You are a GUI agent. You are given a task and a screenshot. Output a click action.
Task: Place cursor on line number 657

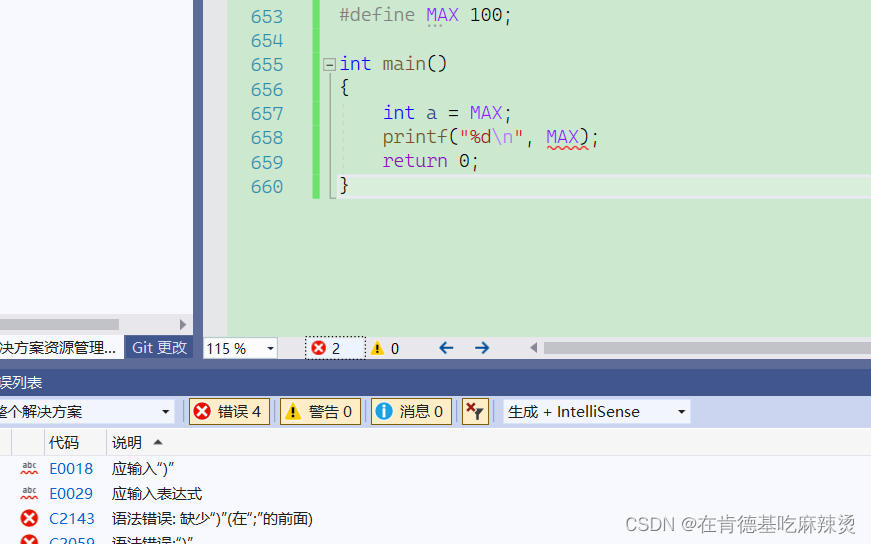coord(267,113)
